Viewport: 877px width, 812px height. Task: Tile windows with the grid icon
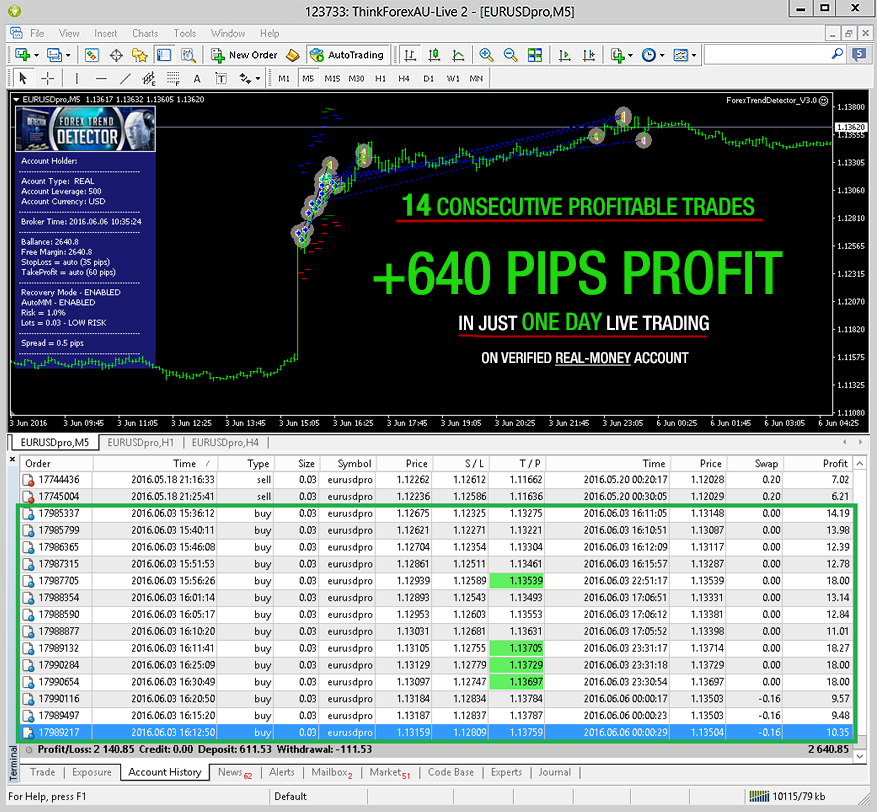(535, 55)
